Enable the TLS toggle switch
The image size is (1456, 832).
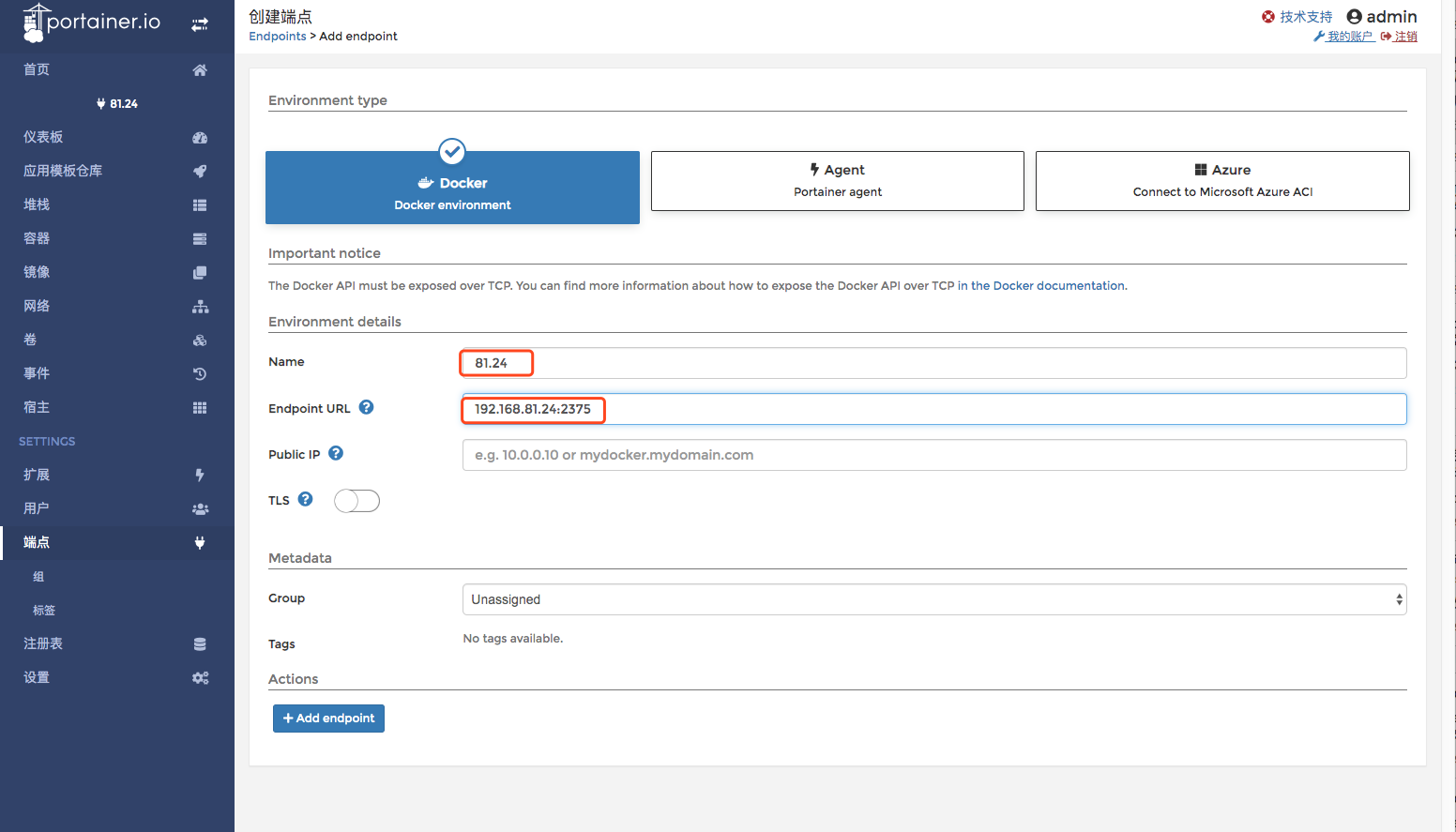click(x=357, y=501)
